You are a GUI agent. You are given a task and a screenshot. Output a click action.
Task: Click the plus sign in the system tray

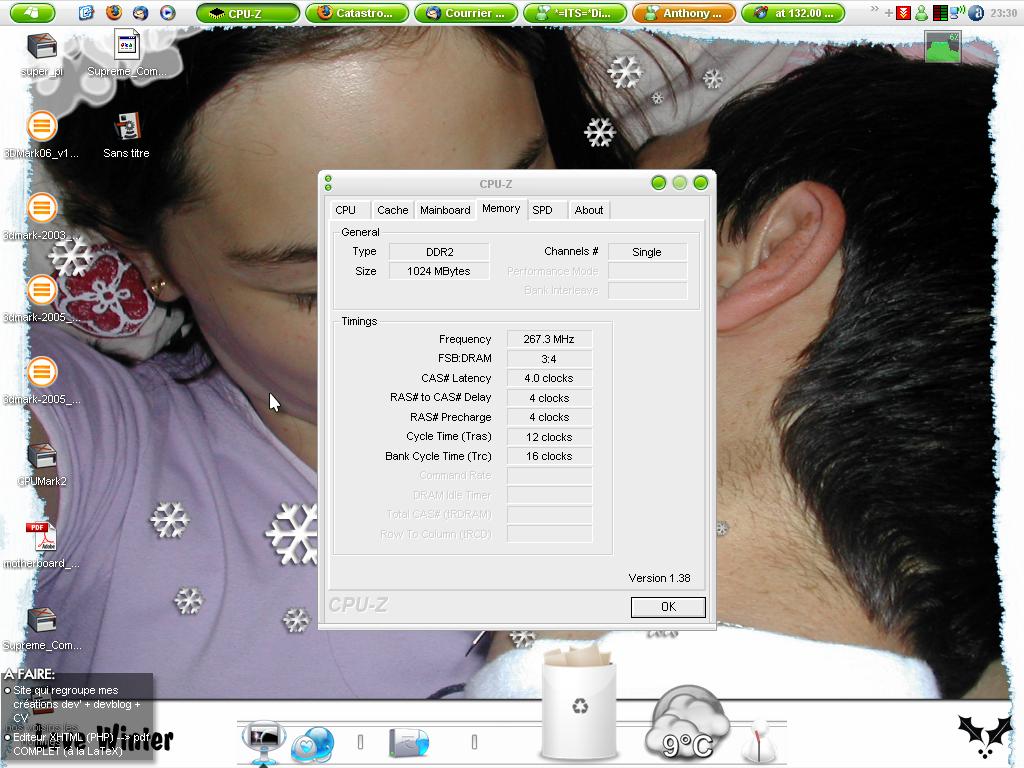click(888, 13)
